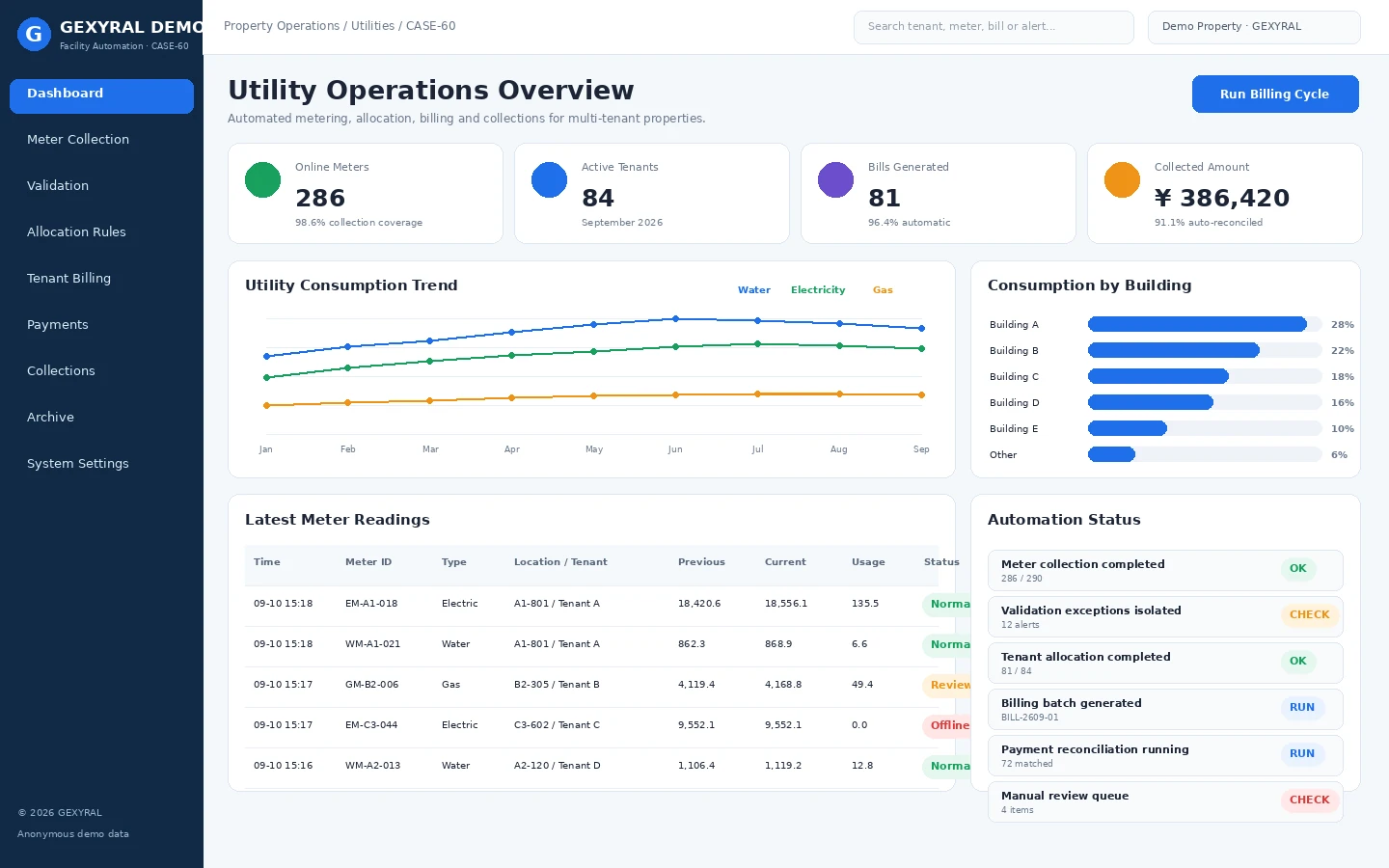
Task: Click the Other consumption bar
Action: click(1111, 455)
